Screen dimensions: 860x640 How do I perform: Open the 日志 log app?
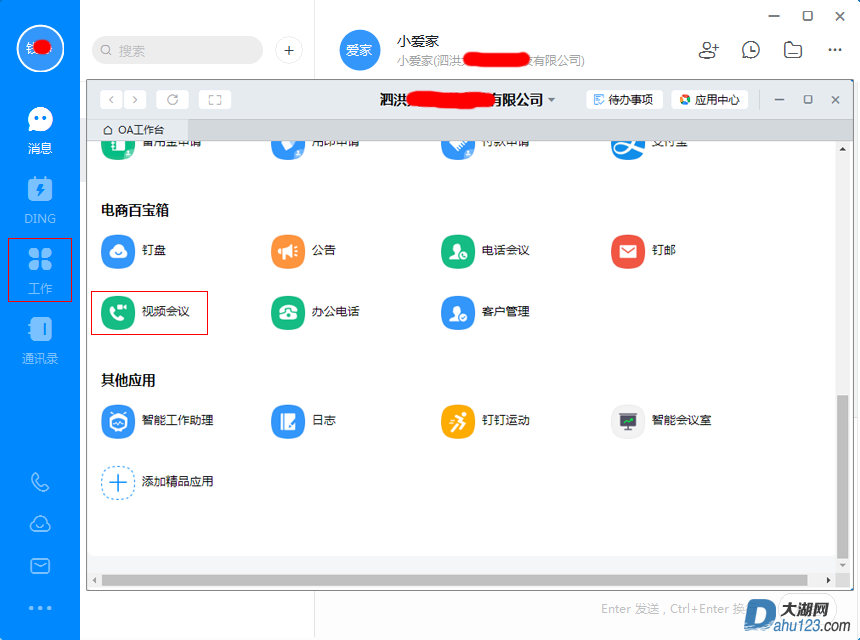point(303,421)
